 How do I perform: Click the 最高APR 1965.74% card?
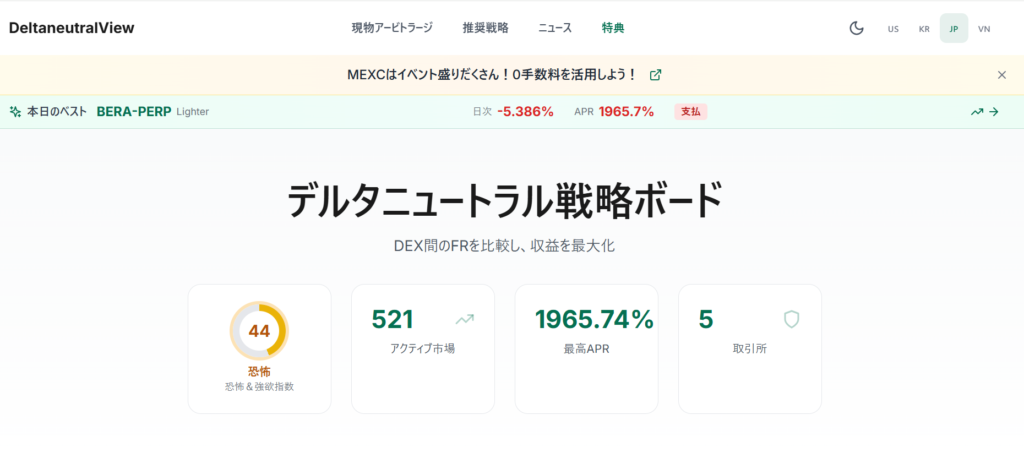[586, 348]
